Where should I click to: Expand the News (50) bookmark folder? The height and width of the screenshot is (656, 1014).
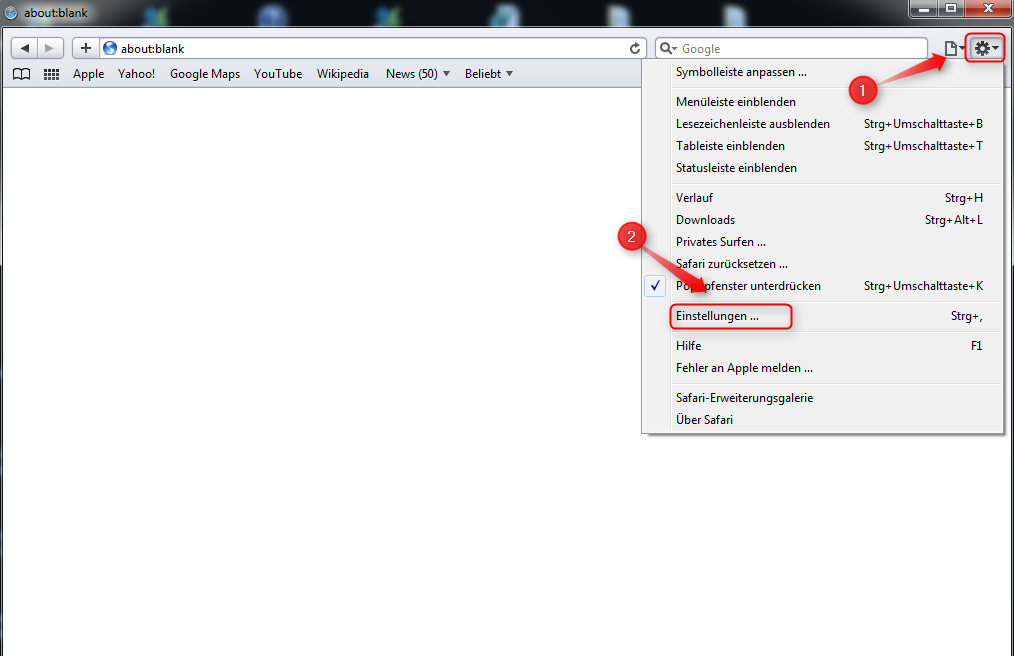[x=418, y=74]
